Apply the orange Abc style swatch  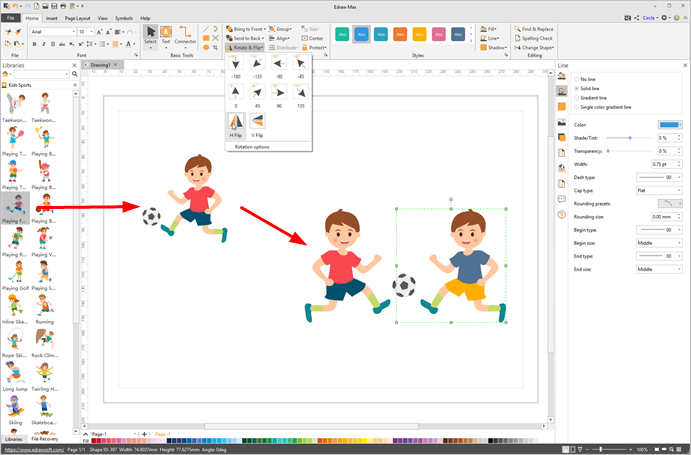coord(400,34)
